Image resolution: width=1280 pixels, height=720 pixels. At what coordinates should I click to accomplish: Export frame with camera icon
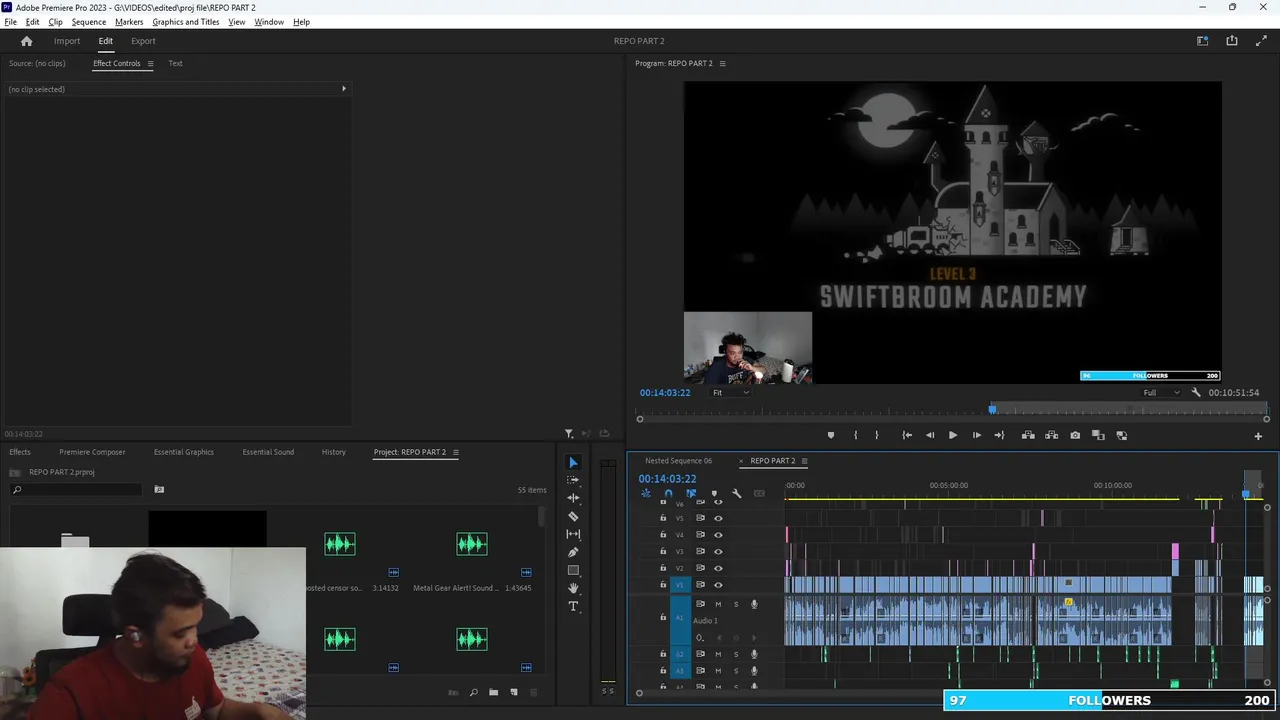click(x=1075, y=435)
